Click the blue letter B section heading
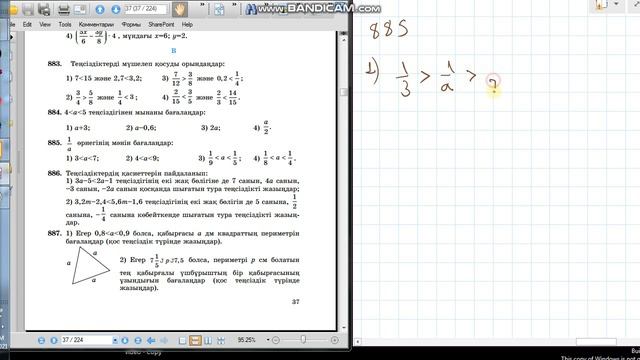Screen dimensions: 640x360 point(174,51)
